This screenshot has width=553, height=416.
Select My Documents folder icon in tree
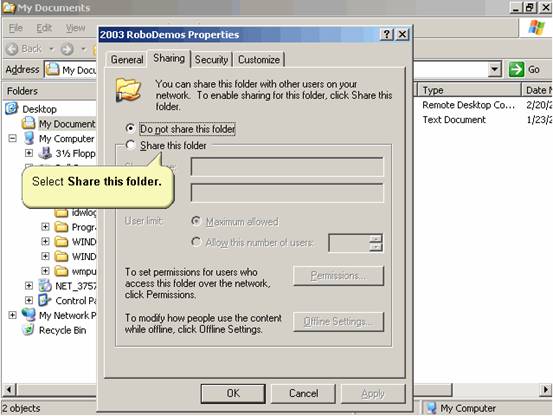pos(28,123)
